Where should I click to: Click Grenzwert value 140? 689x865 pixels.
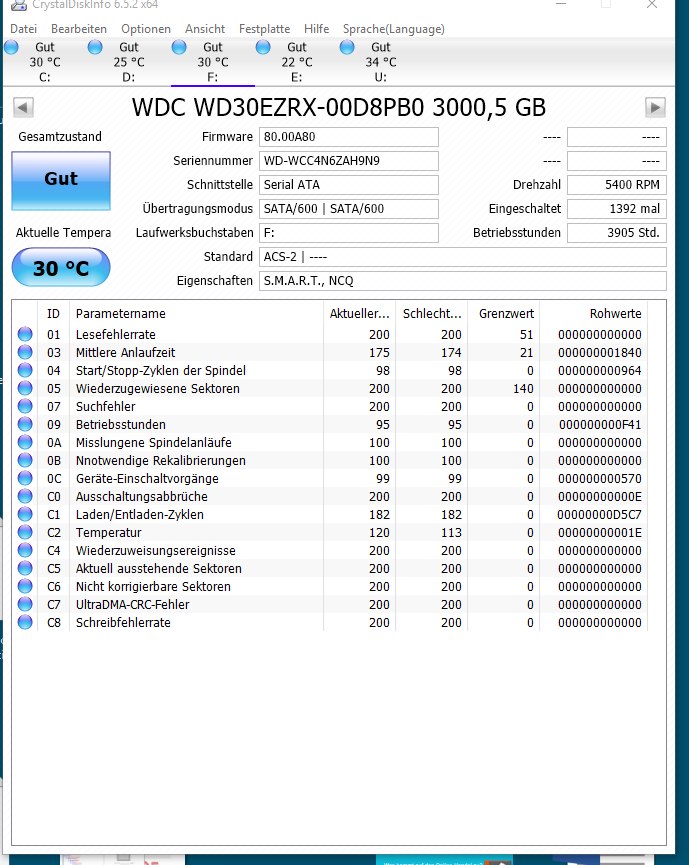(523, 388)
